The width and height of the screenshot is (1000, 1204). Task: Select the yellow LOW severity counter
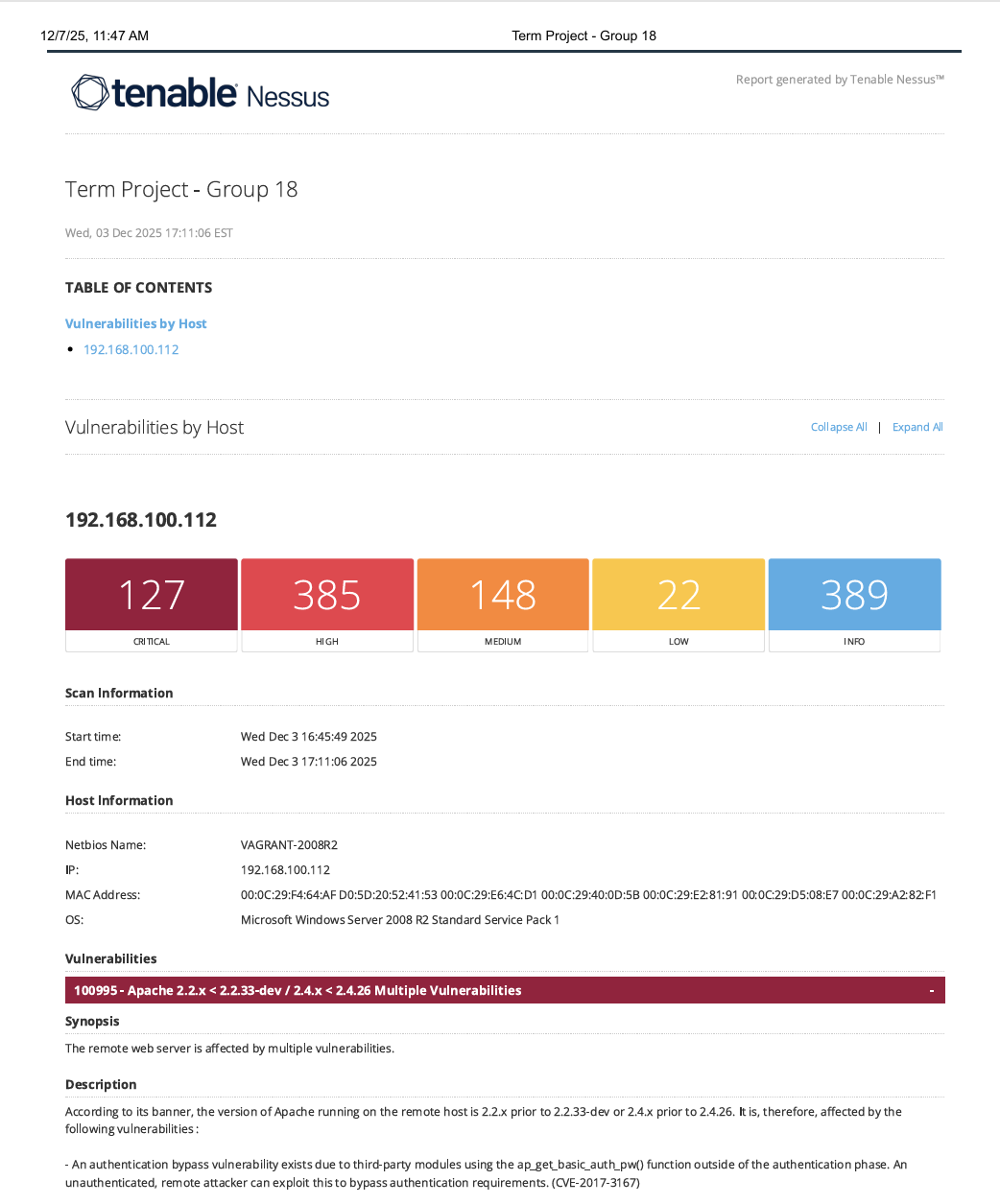tap(678, 595)
